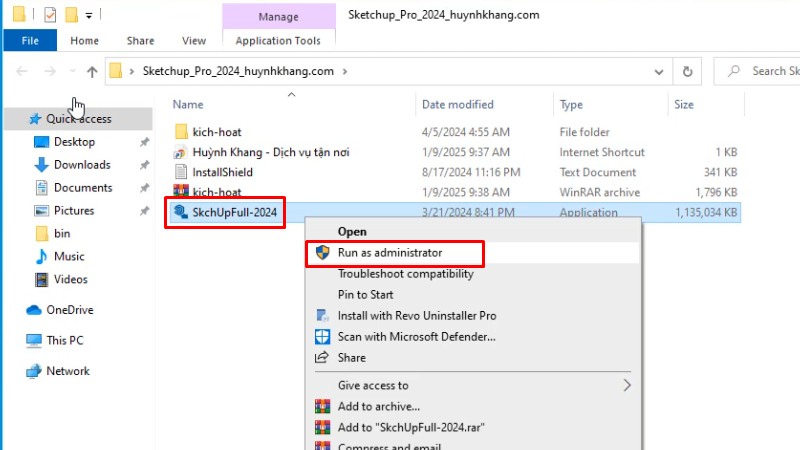Screen dimensions: 800x450
Task: Open the File tab
Action: [x=30, y=41]
